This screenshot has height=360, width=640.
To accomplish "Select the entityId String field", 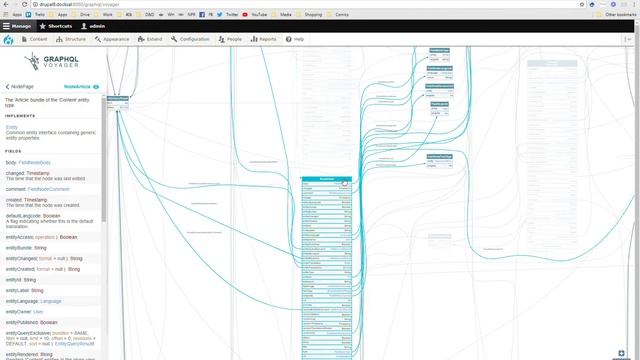I will pos(51,280).
